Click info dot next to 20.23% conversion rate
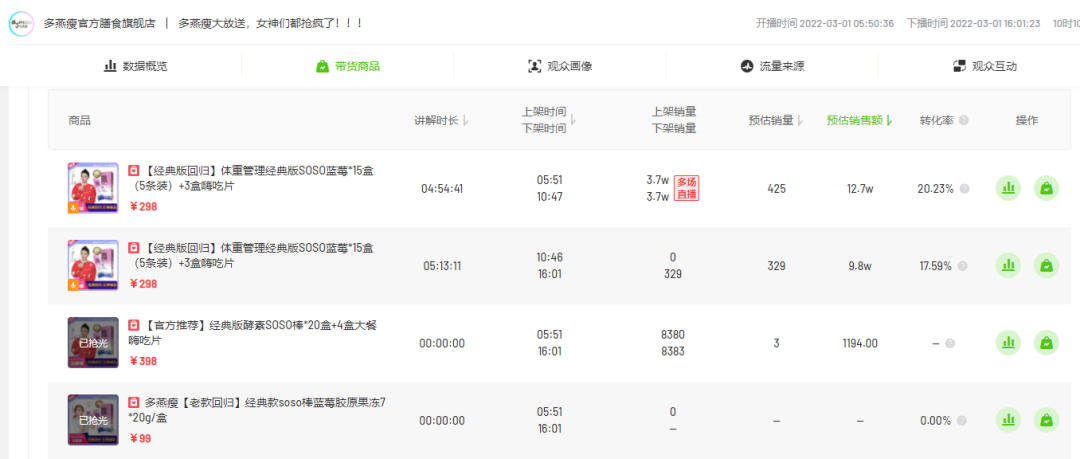1080x459 pixels. [x=964, y=188]
